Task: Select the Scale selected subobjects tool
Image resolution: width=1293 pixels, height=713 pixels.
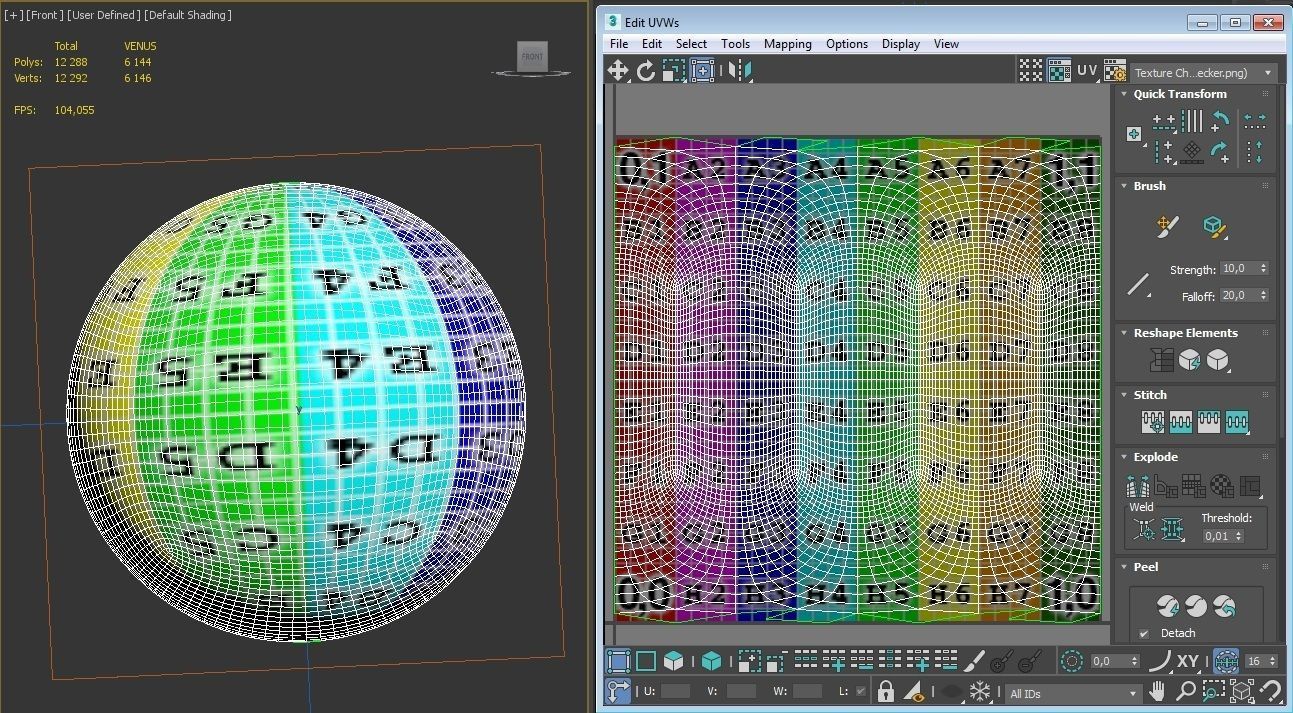Action: click(x=674, y=70)
